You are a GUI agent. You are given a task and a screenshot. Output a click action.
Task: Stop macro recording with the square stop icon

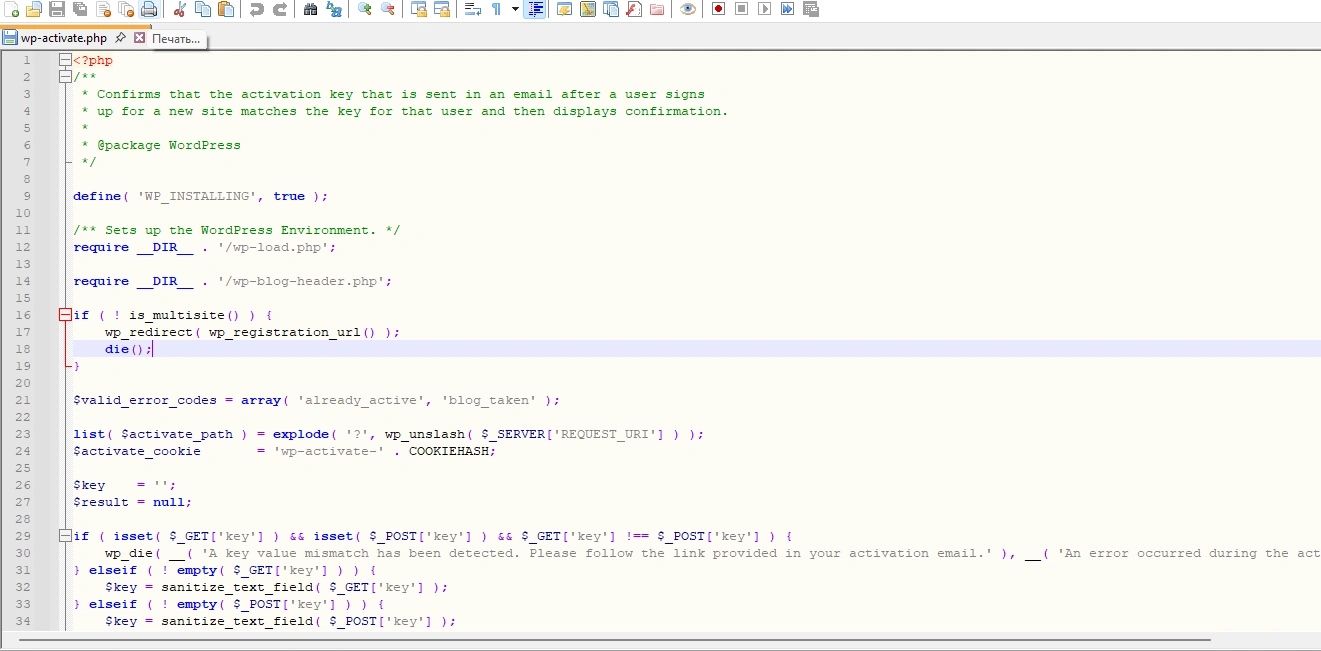(x=741, y=9)
